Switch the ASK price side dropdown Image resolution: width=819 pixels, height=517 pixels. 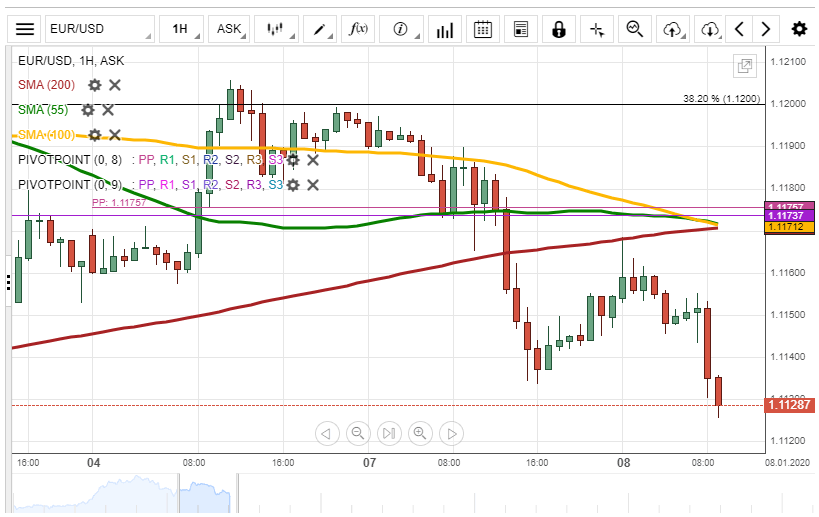[229, 29]
